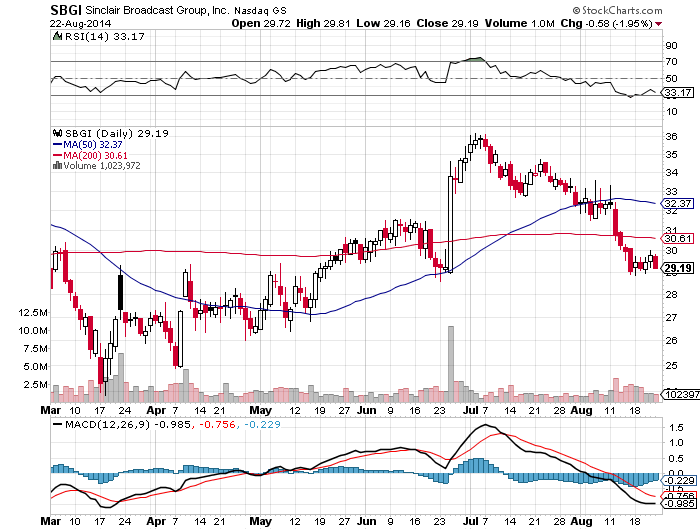This screenshot has width=700, height=530.
Task: Click the Apr label on MACD axis
Action: click(156, 521)
